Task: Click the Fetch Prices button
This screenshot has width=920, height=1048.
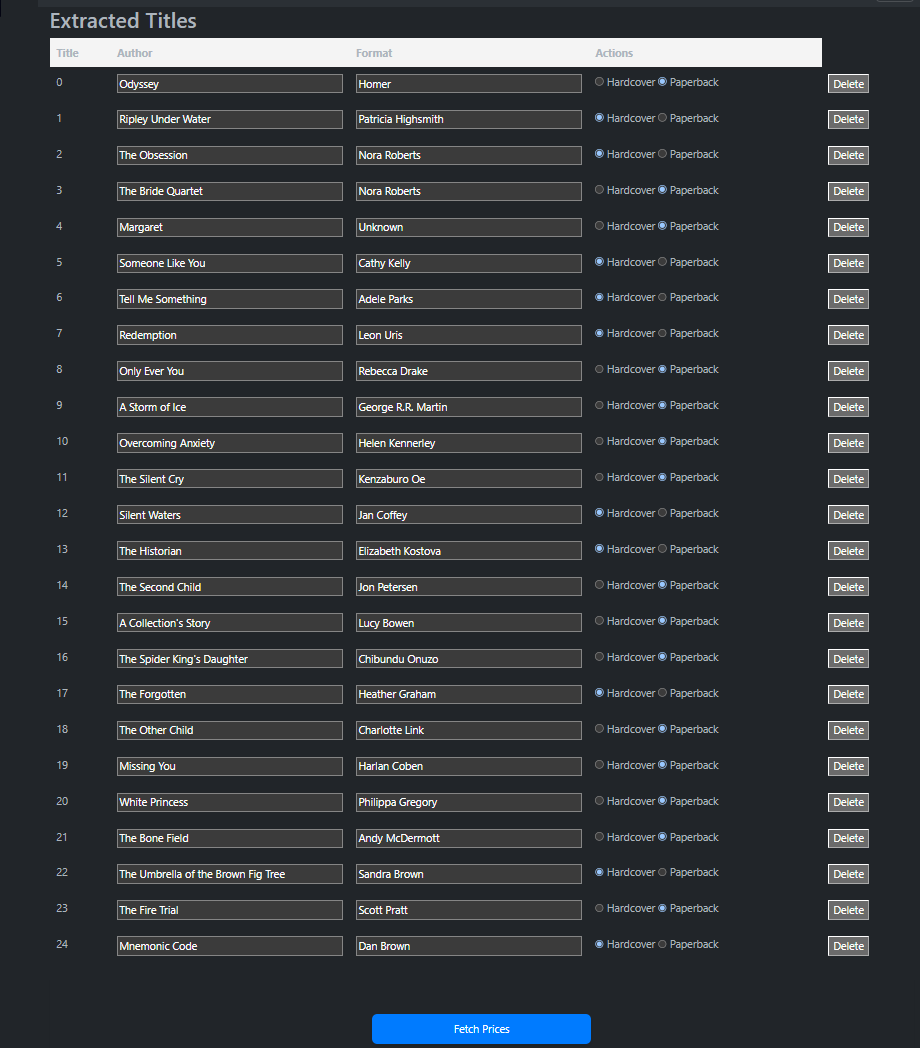Action: point(481,1029)
